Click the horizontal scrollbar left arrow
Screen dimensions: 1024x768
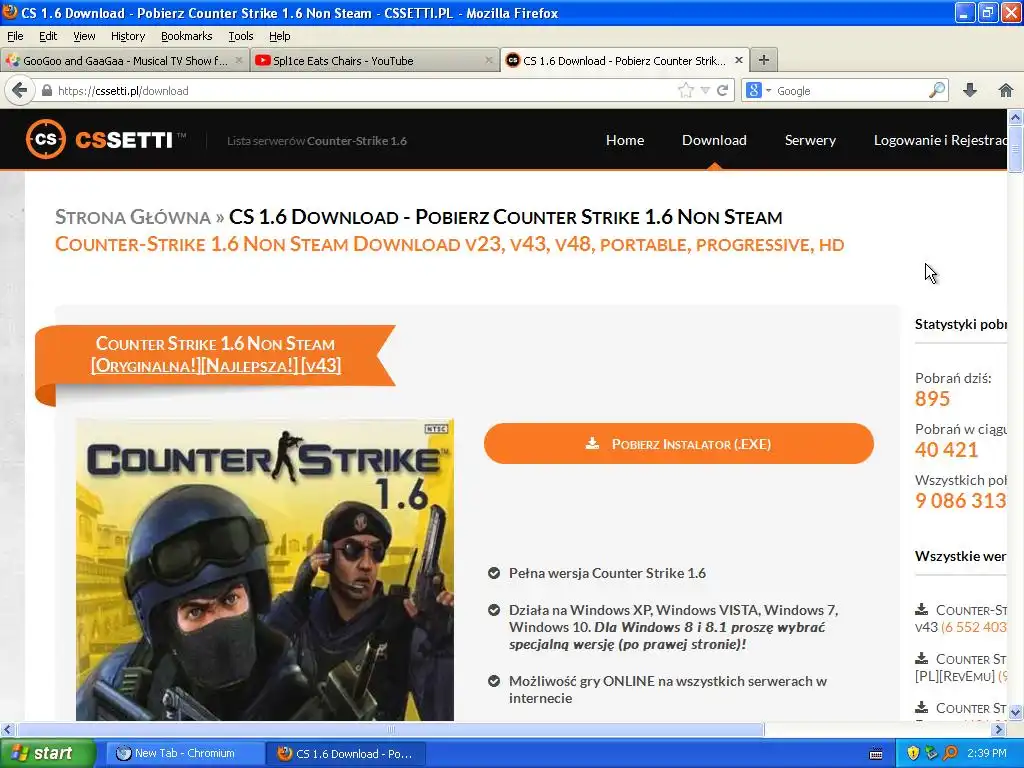[8, 729]
